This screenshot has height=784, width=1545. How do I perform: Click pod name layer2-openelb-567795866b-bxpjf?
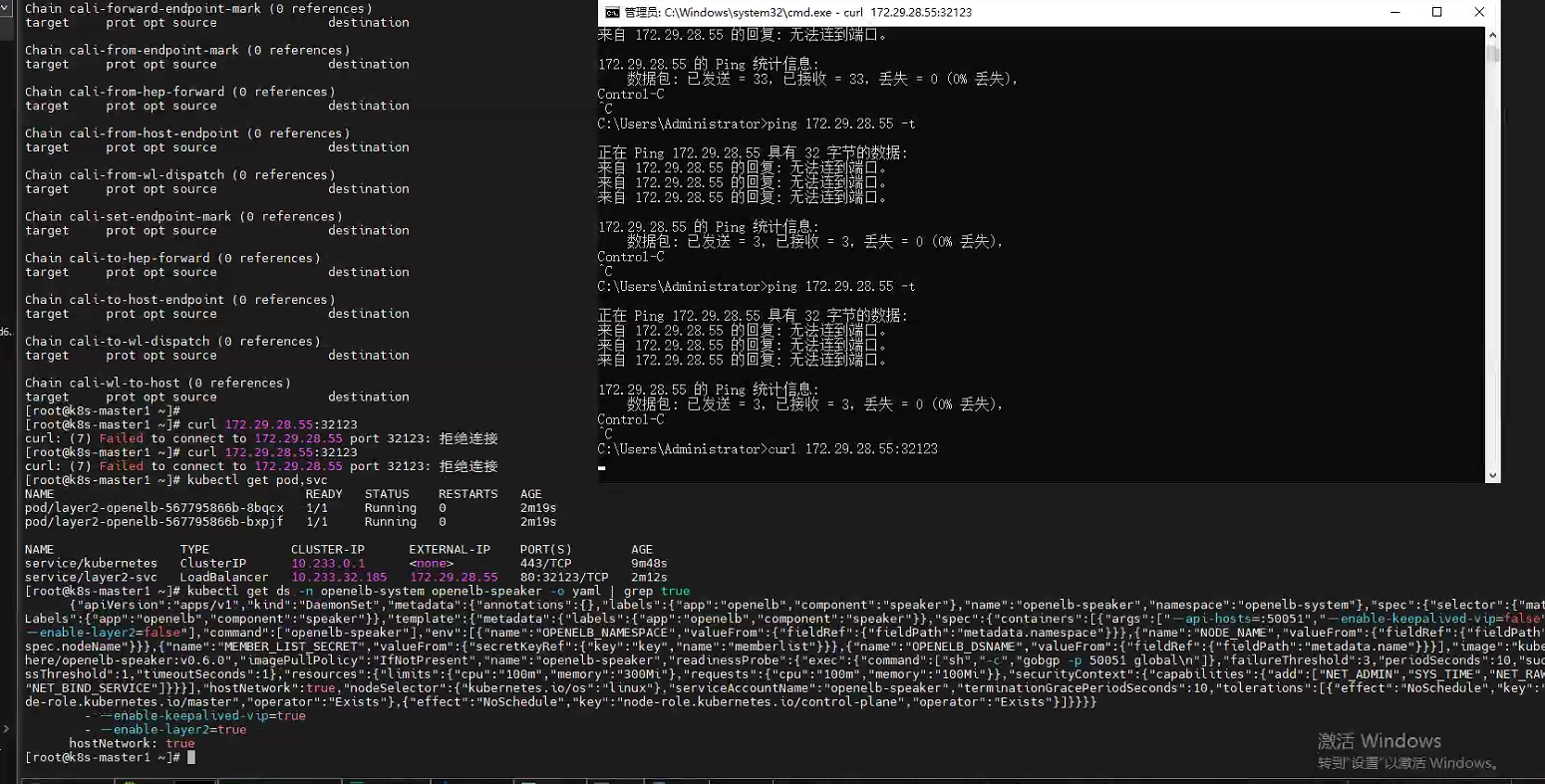click(x=154, y=522)
